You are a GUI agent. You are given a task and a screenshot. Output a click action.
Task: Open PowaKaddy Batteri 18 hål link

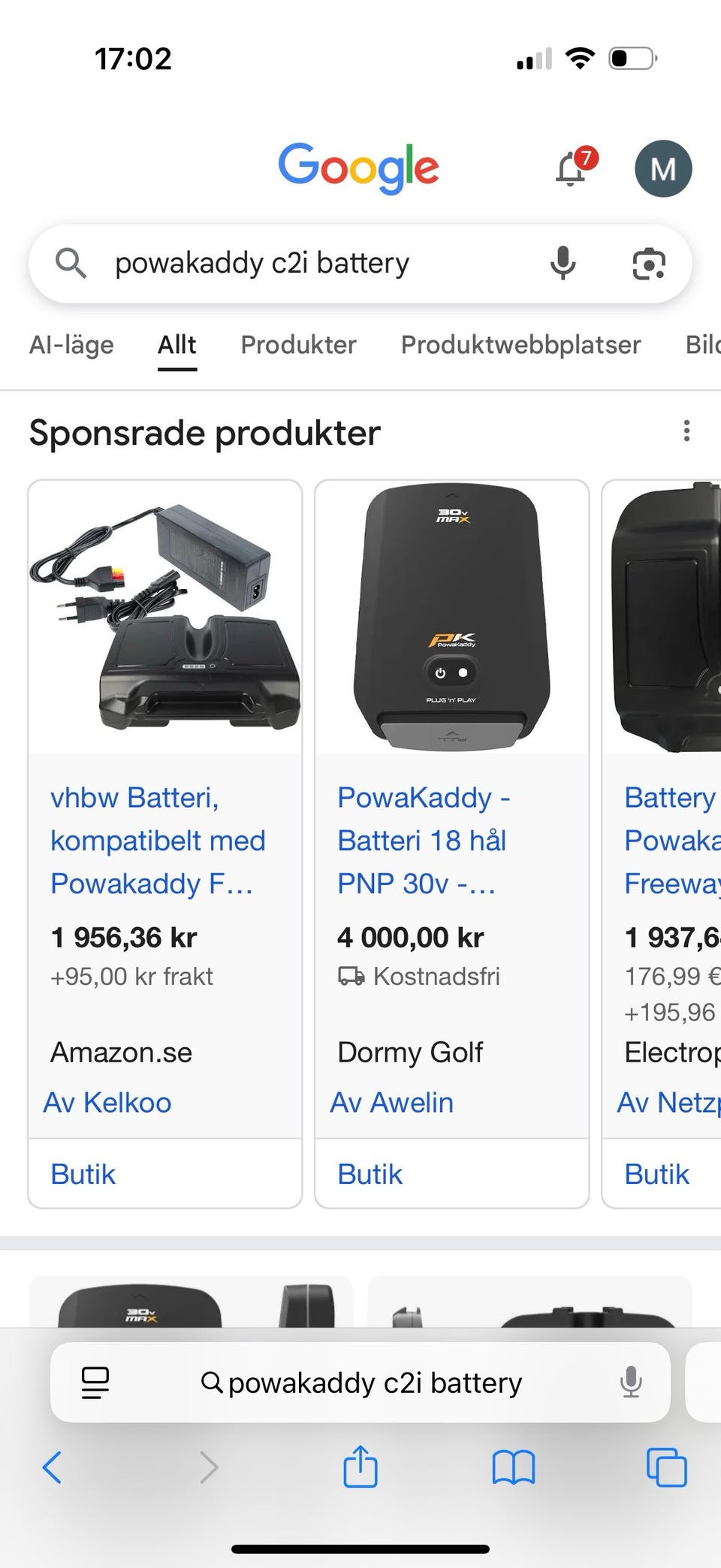tap(422, 840)
